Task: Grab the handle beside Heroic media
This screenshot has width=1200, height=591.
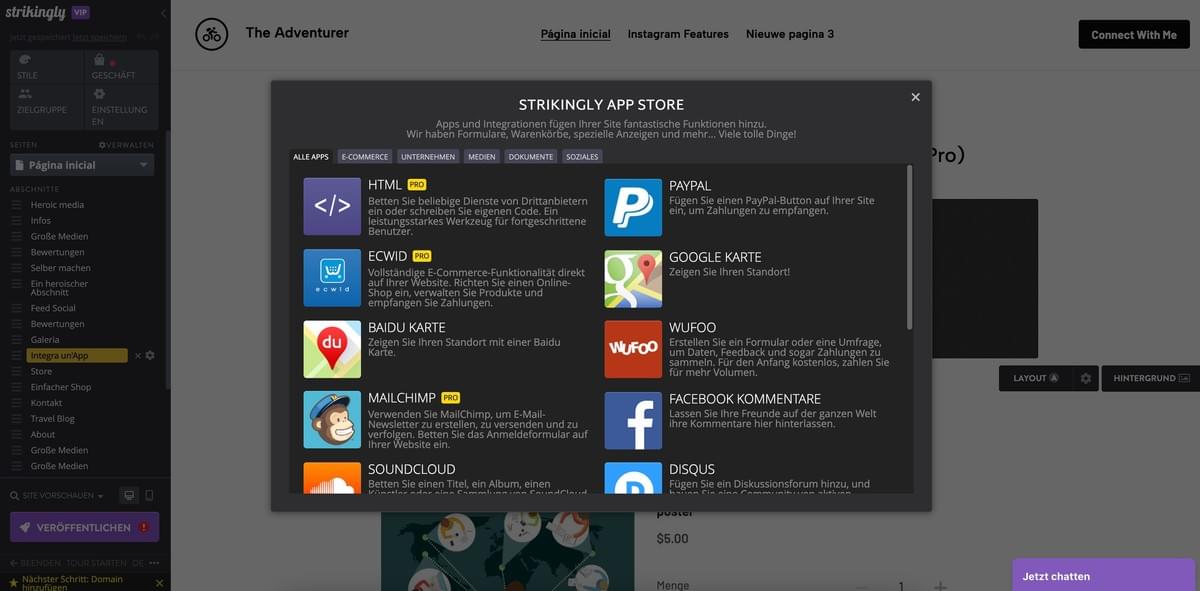Action: coord(16,205)
